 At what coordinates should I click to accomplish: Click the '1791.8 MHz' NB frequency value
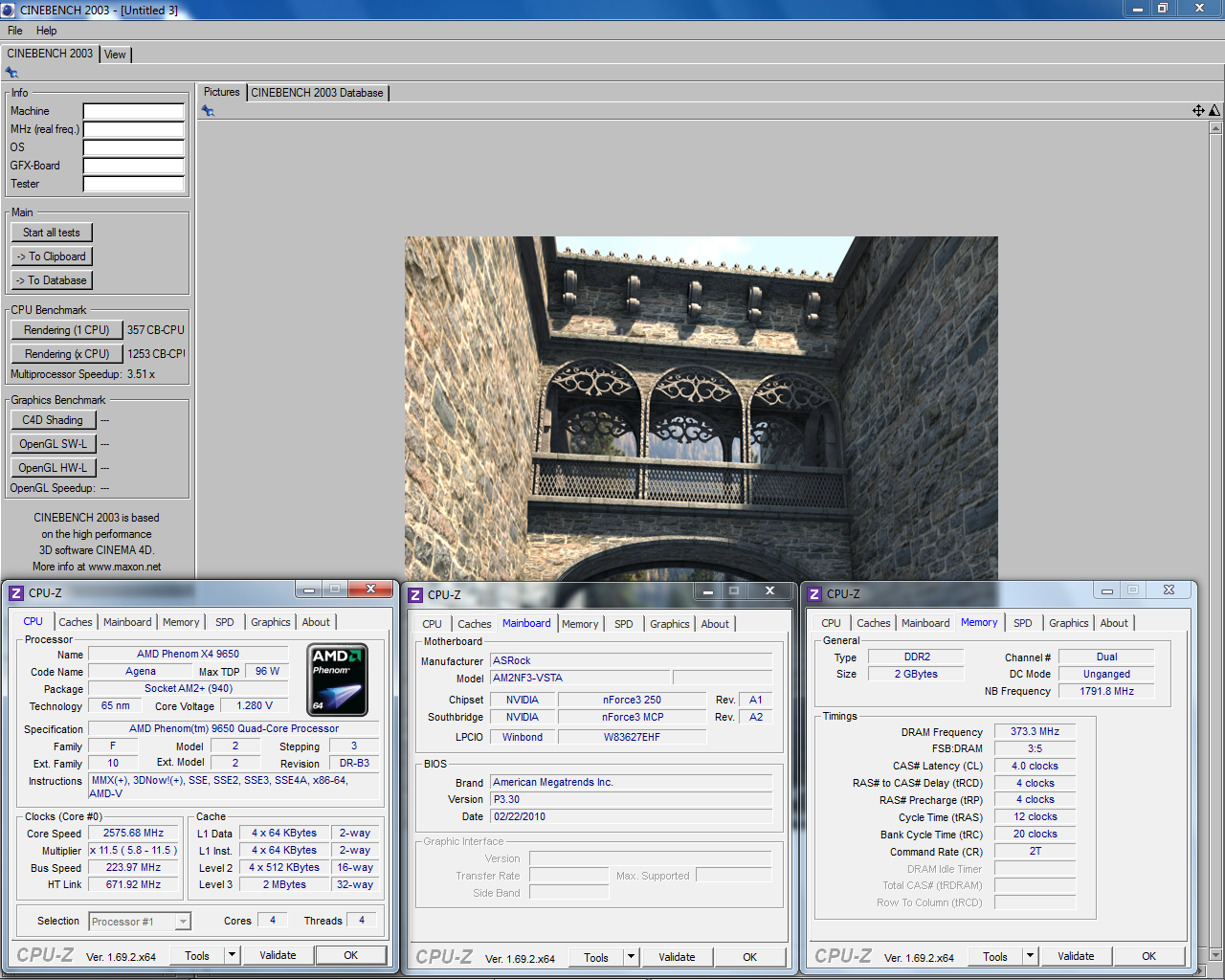point(1106,691)
